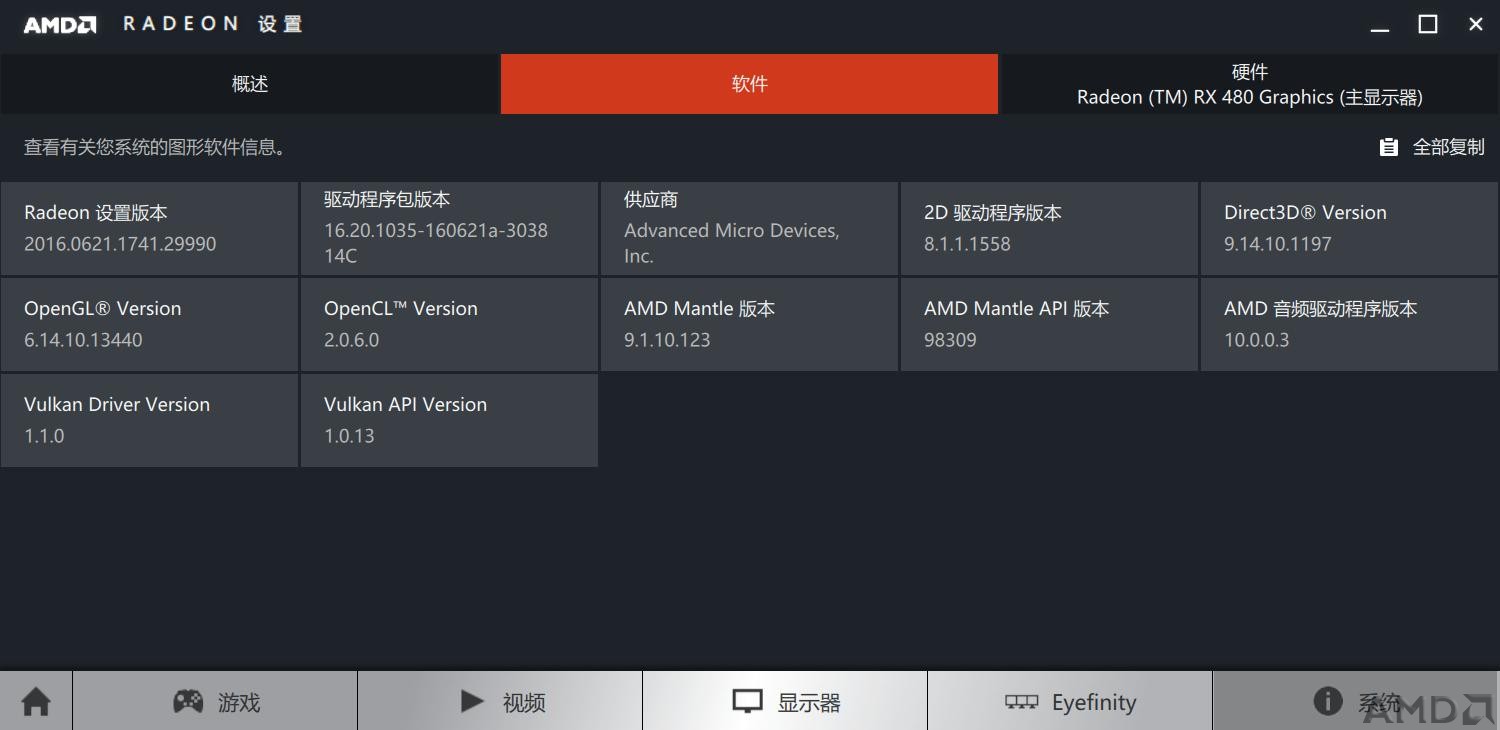Select the 供应商 vendor tile
Screen dimensions: 1500x730
pyautogui.click(x=749, y=228)
